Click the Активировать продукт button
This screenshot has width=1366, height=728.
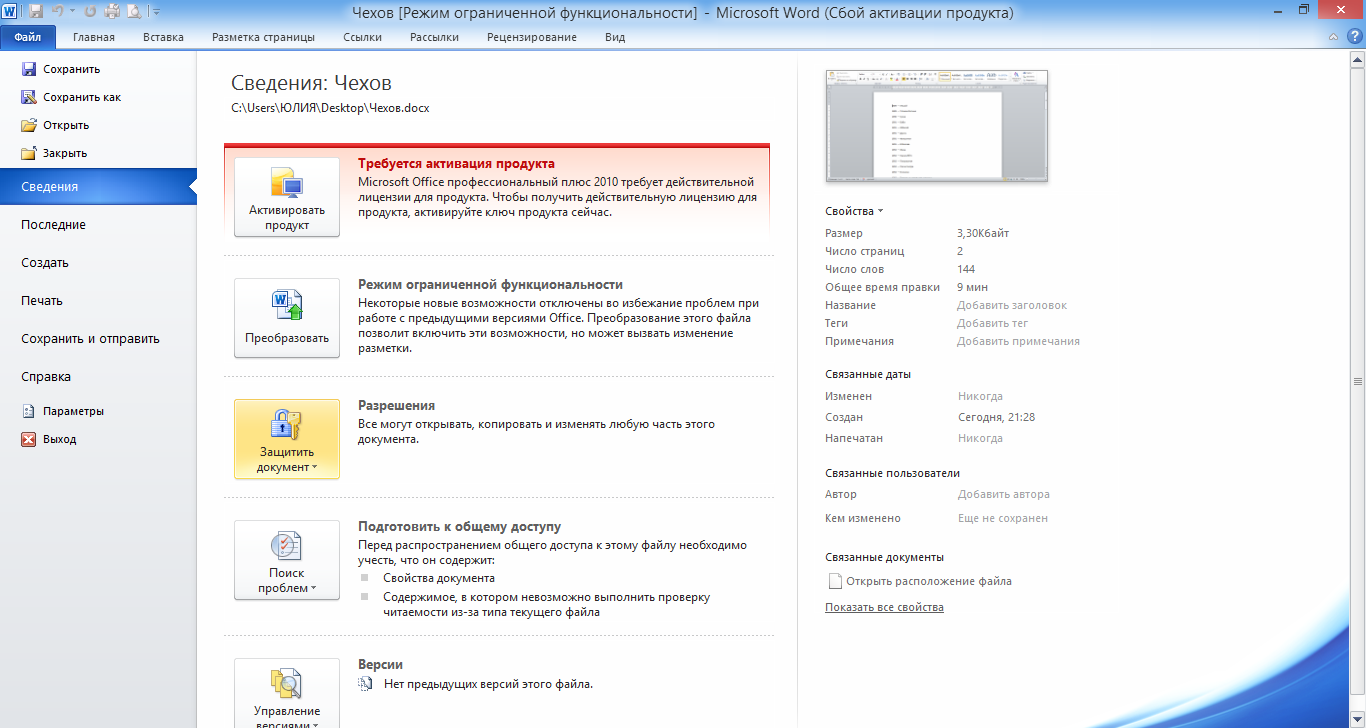coord(287,197)
